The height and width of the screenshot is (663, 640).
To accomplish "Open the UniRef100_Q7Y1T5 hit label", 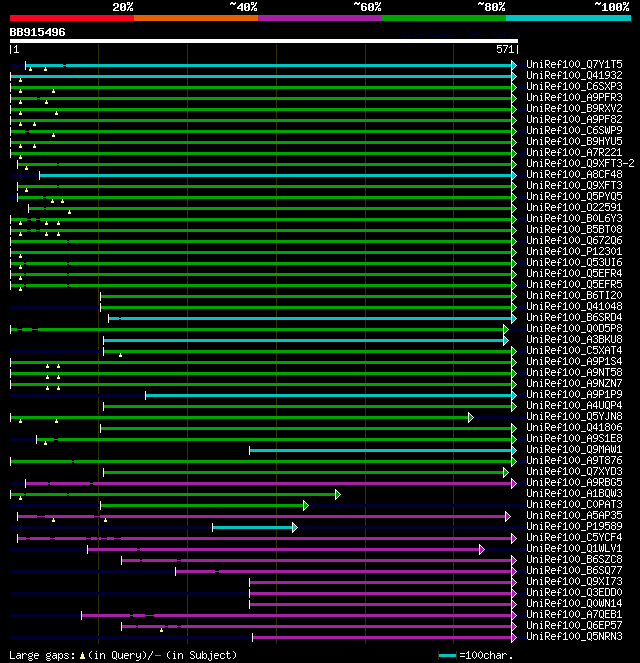I will [x=574, y=64].
